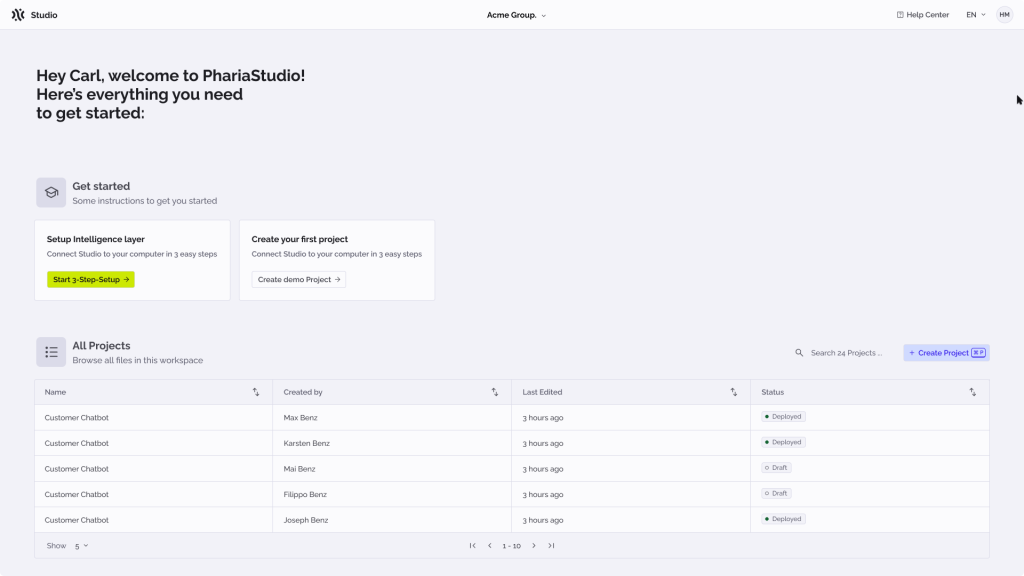Click the Setup Intelligence layer card title
Screen dimensions: 1024x576
coord(96,239)
